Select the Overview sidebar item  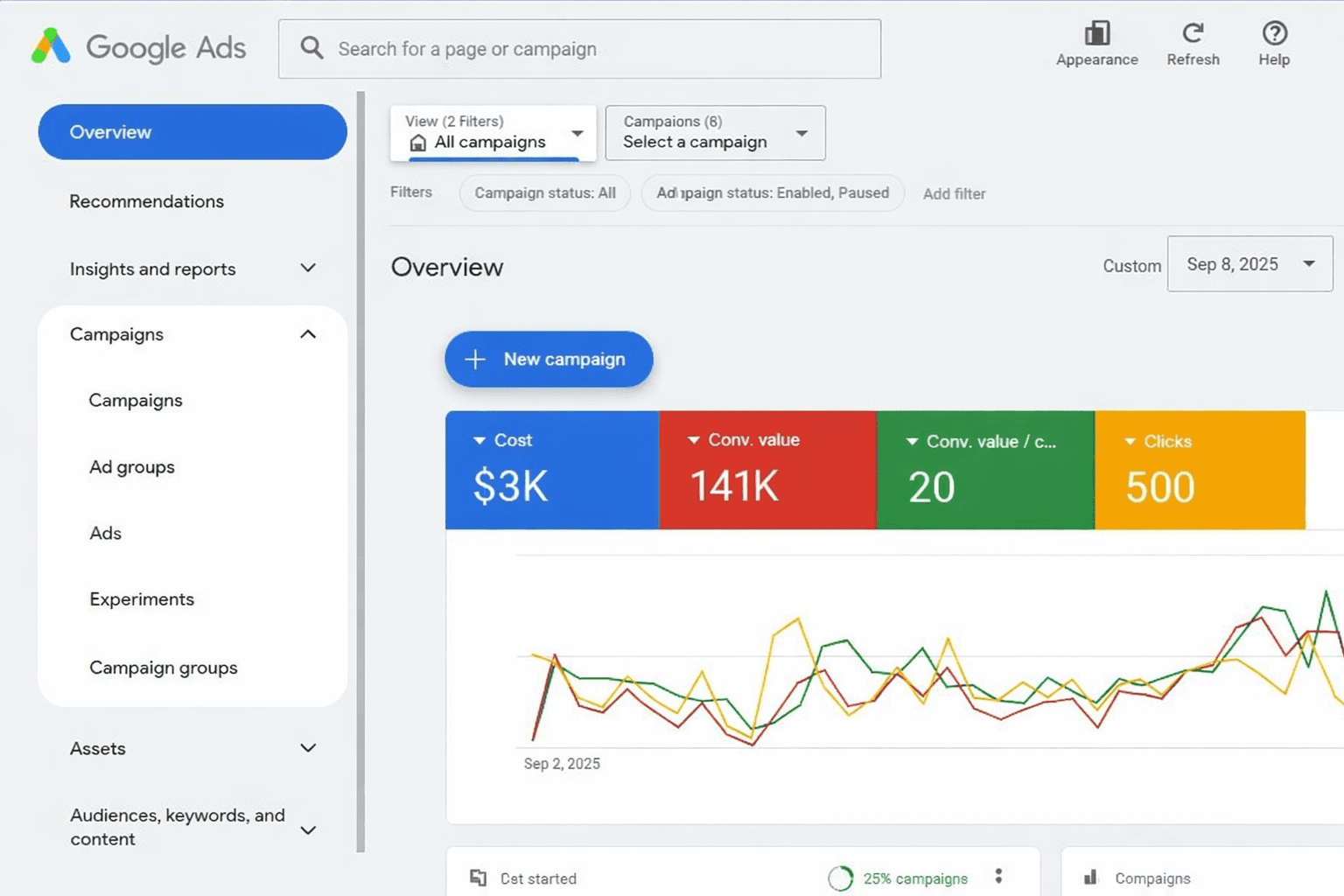coord(192,132)
